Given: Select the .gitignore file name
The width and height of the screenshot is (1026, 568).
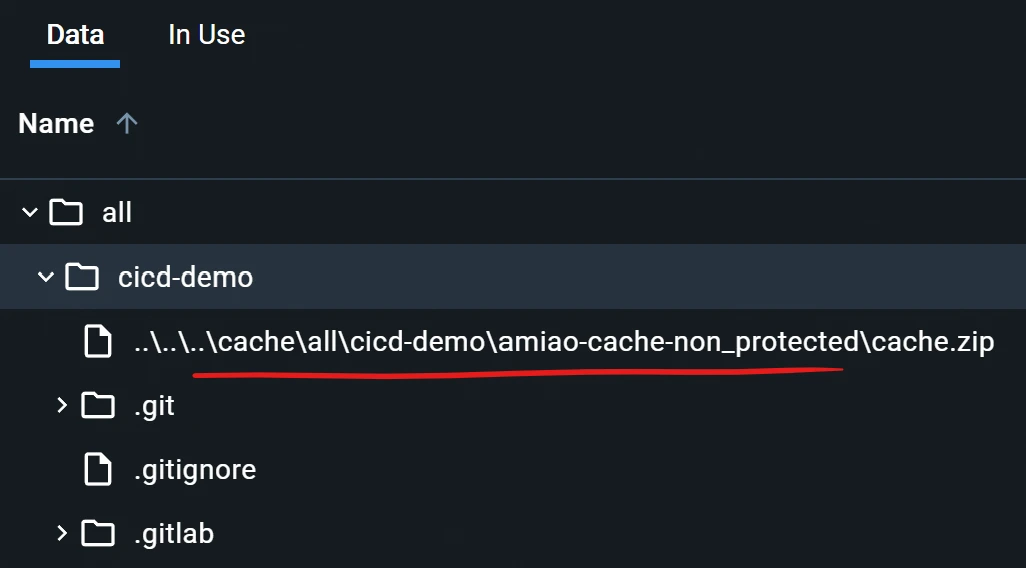Looking at the screenshot, I should (195, 470).
